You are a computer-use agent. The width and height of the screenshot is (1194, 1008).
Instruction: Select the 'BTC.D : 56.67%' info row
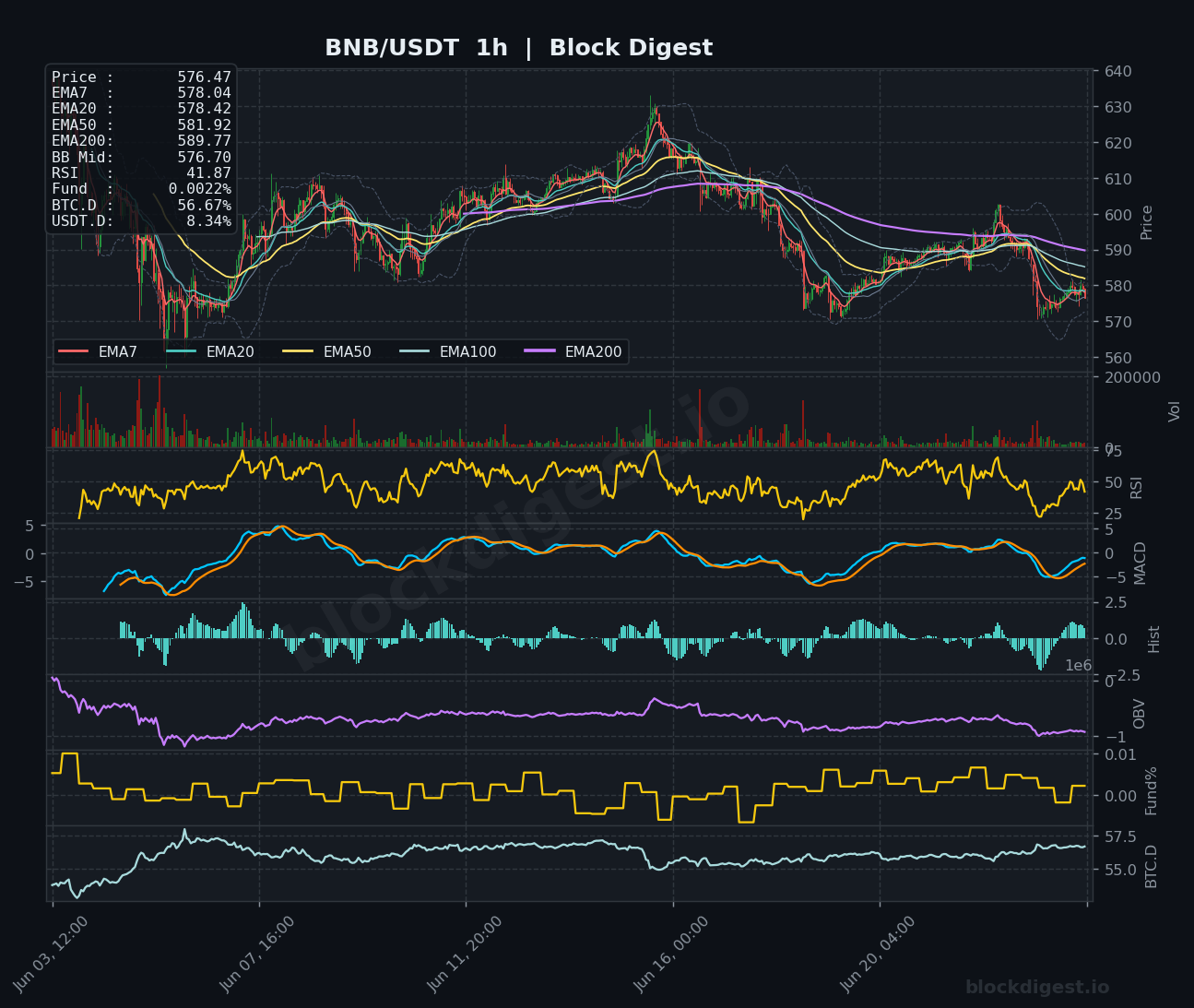coord(141,206)
